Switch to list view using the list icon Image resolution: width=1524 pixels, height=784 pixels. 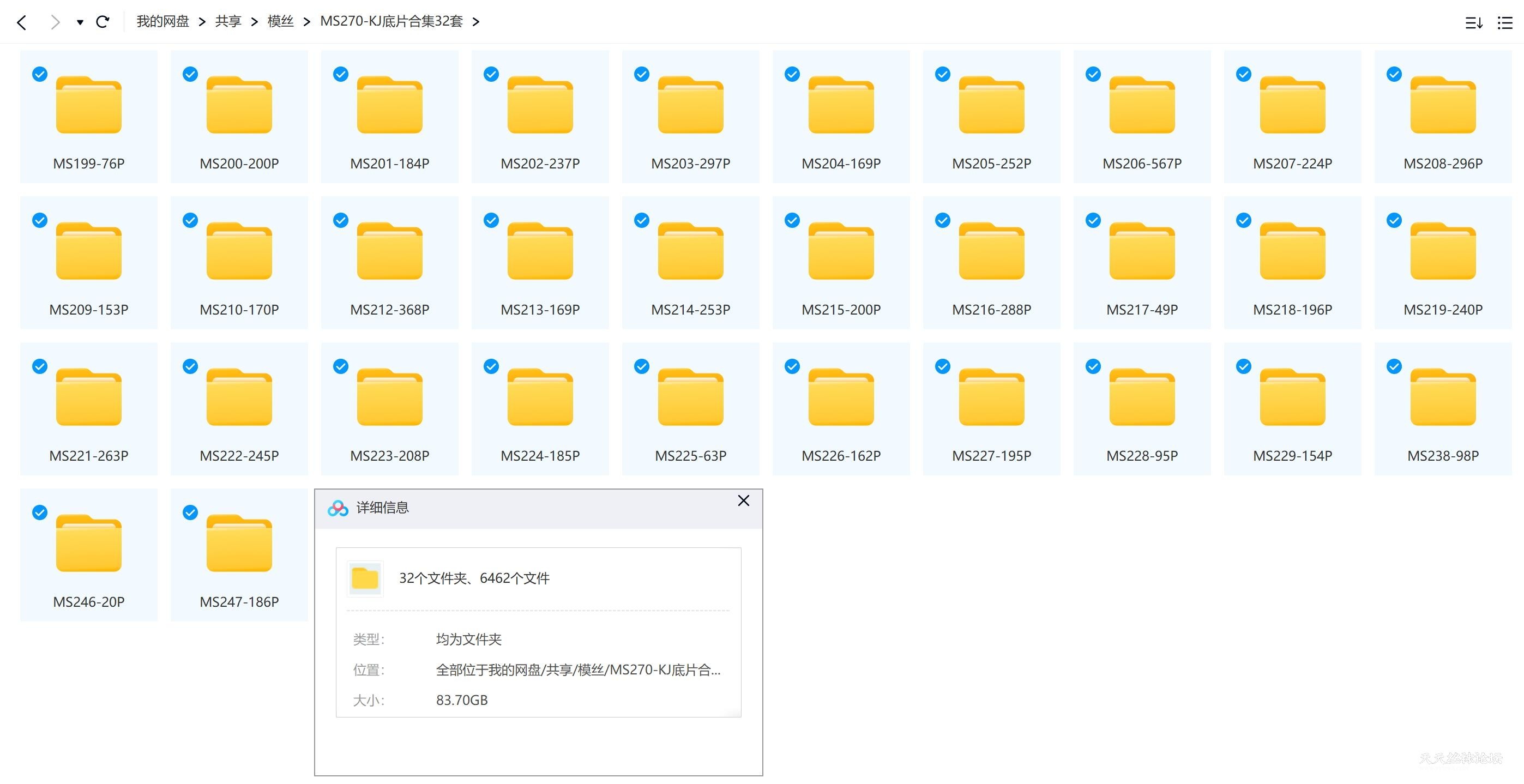coord(1505,22)
